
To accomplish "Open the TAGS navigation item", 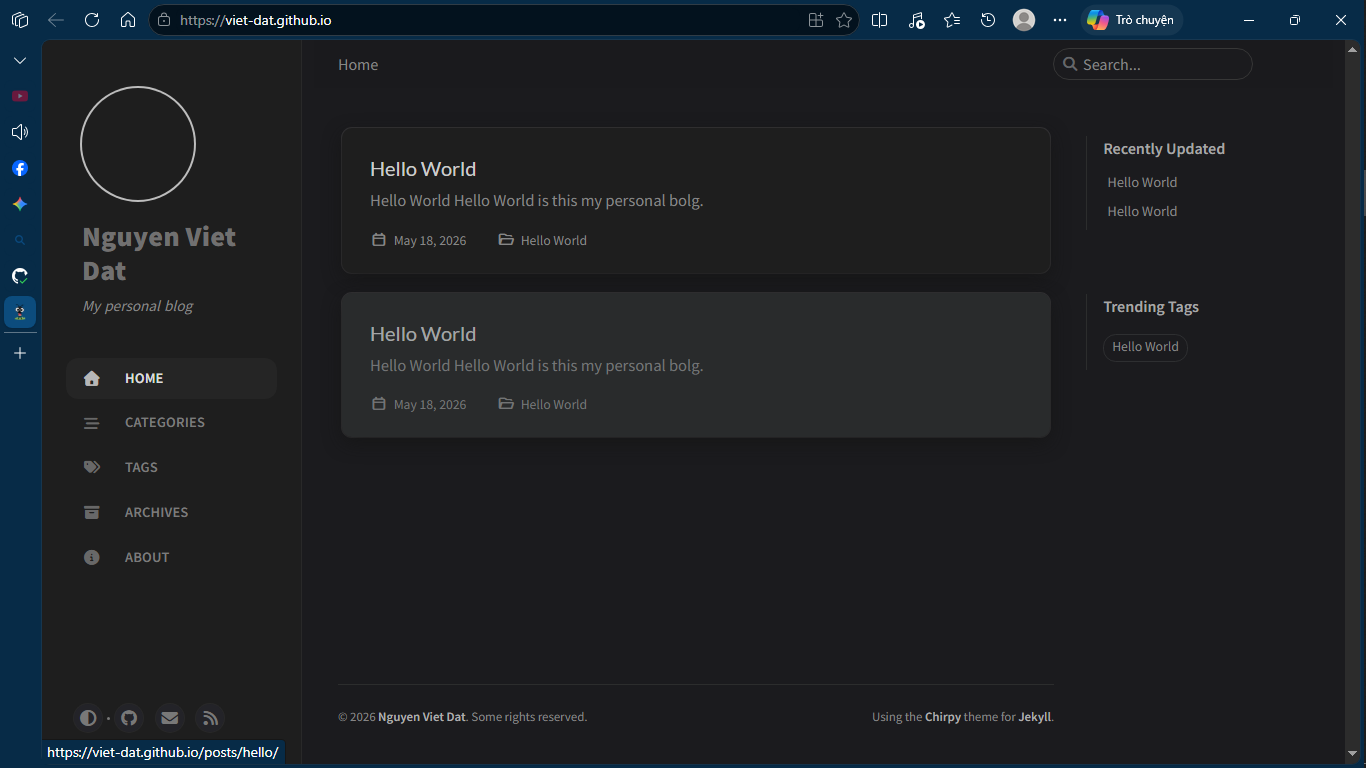I will tap(171, 467).
